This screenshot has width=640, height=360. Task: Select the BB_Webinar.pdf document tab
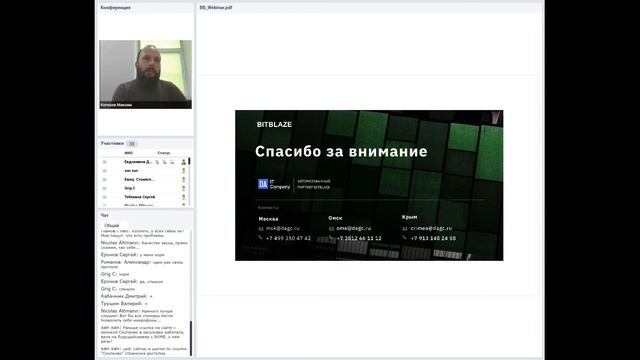[x=216, y=7]
